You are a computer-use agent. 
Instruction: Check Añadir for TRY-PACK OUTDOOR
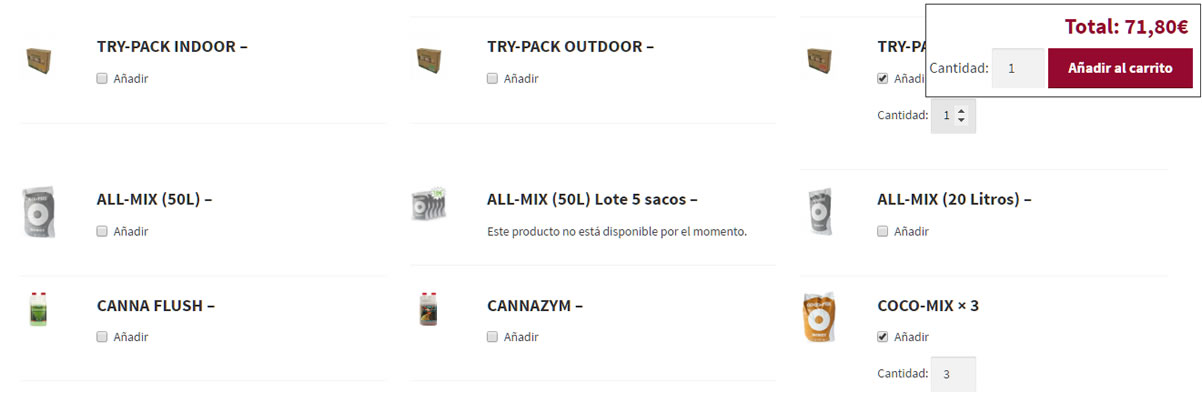(x=492, y=78)
